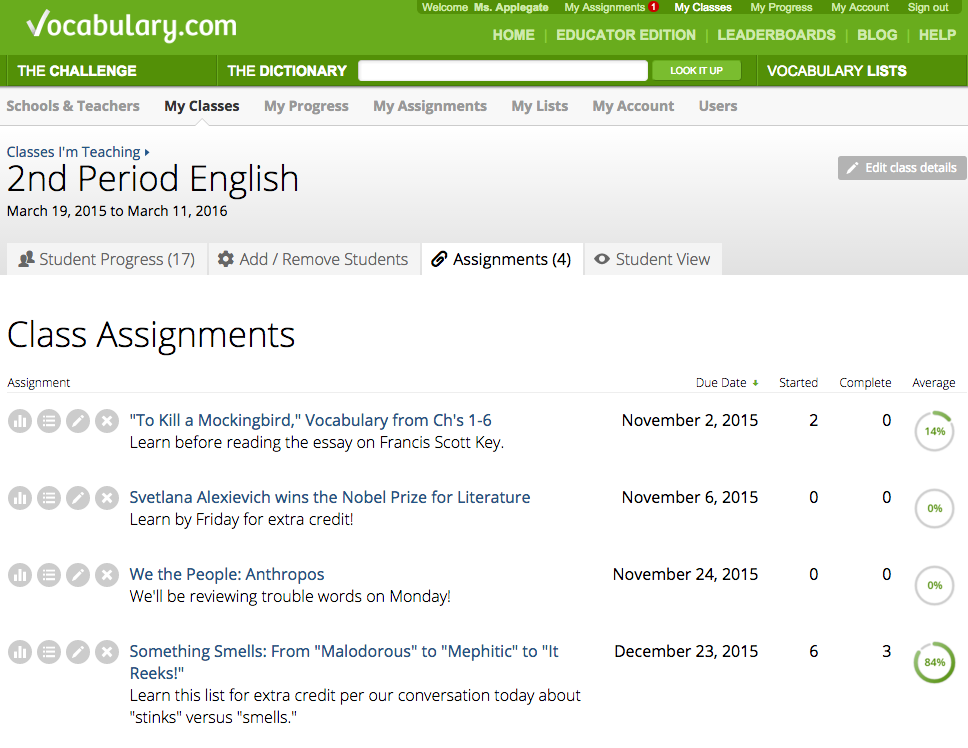The image size is (968, 748).
Task: Remove Svetlana Alexievich assignment using X icon
Action: 107,498
